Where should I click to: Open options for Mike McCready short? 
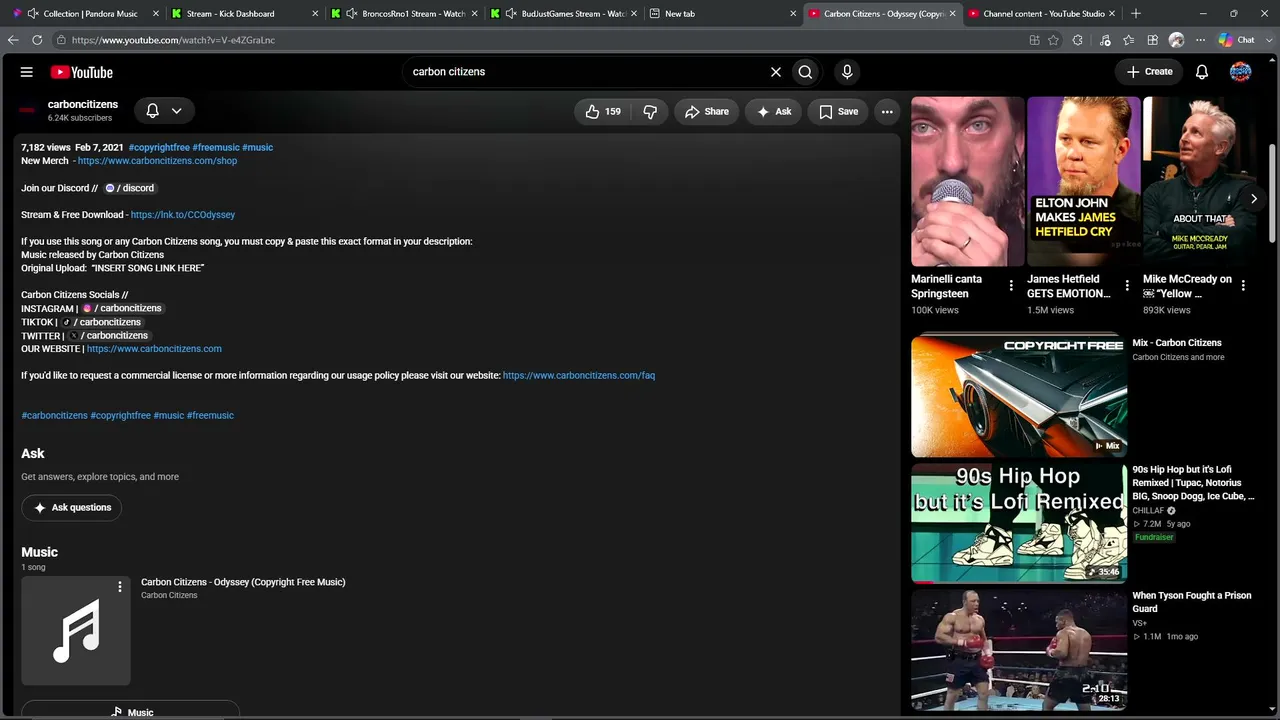point(1243,286)
